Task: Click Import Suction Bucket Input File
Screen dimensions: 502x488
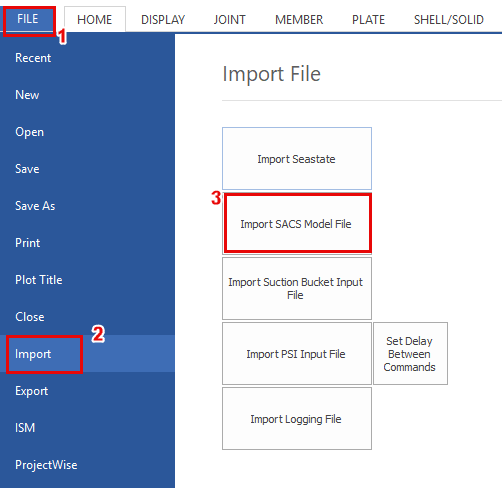Action: click(x=297, y=289)
